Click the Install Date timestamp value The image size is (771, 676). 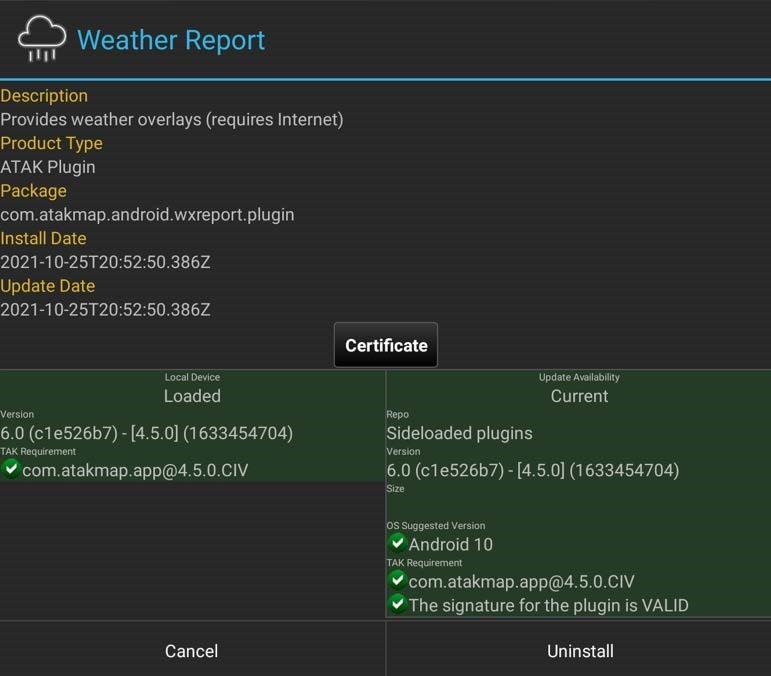[x=105, y=262]
